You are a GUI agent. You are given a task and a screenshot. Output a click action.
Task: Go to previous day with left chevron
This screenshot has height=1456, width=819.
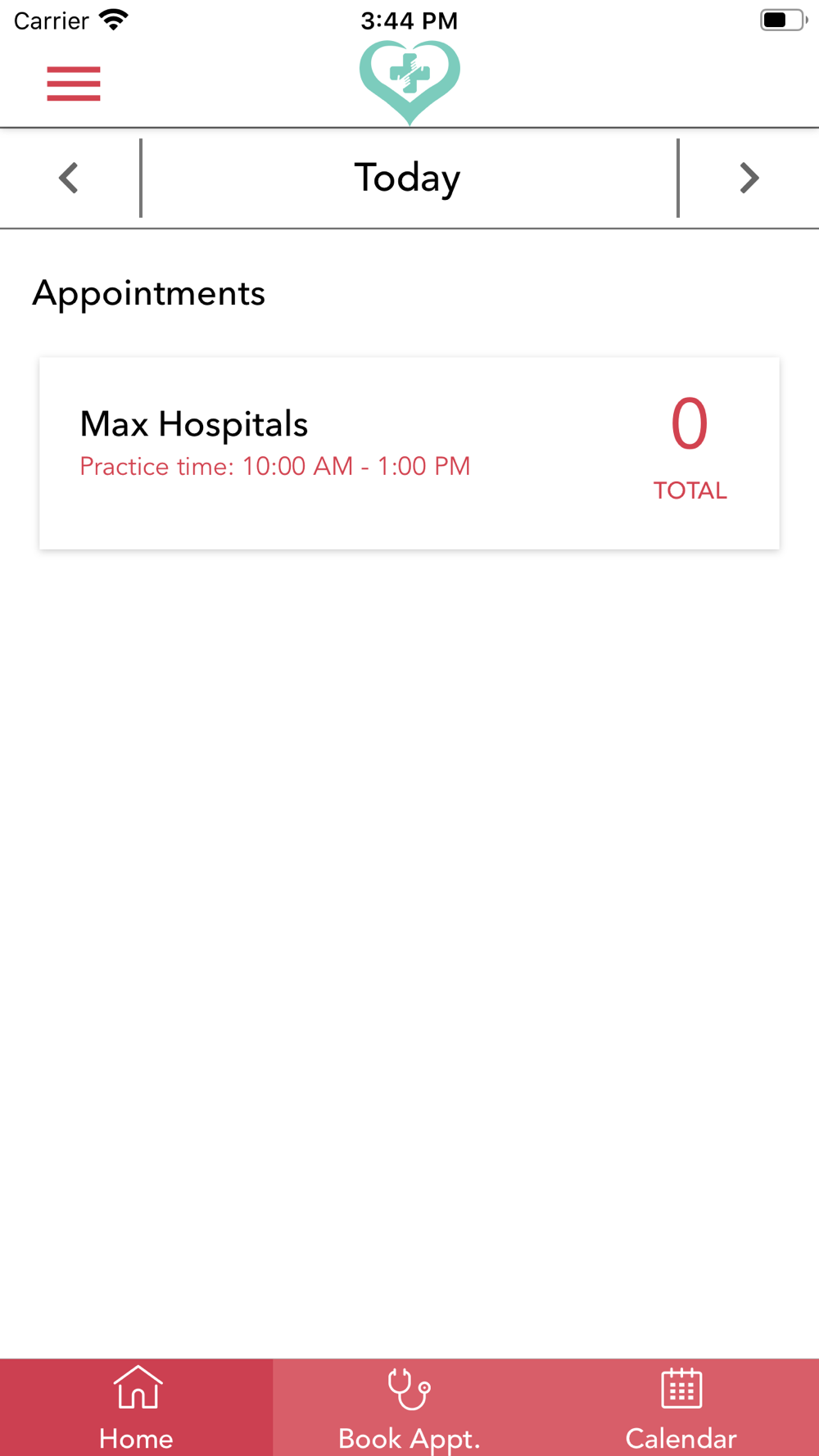(69, 178)
